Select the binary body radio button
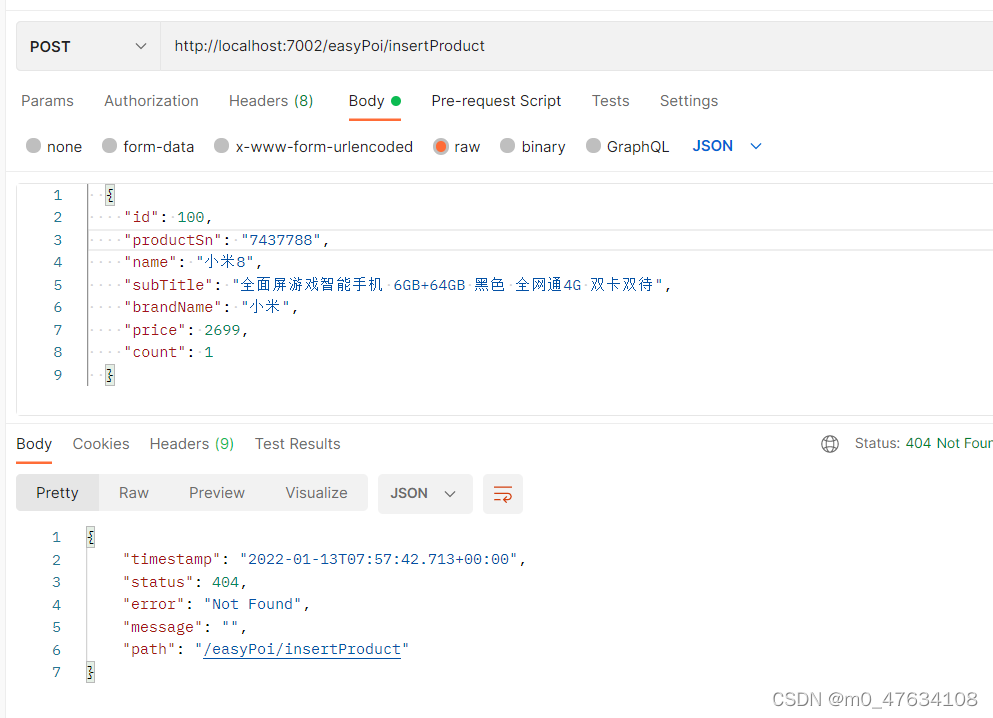 pyautogui.click(x=507, y=146)
